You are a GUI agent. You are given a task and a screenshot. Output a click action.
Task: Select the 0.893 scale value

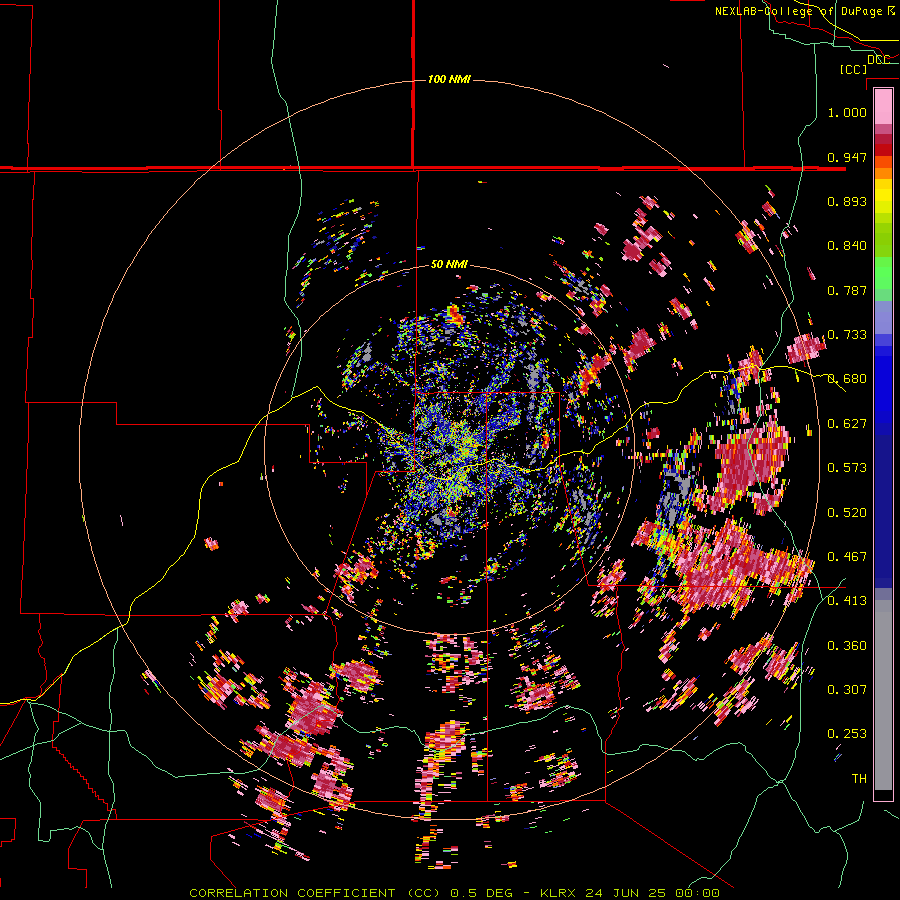point(847,201)
